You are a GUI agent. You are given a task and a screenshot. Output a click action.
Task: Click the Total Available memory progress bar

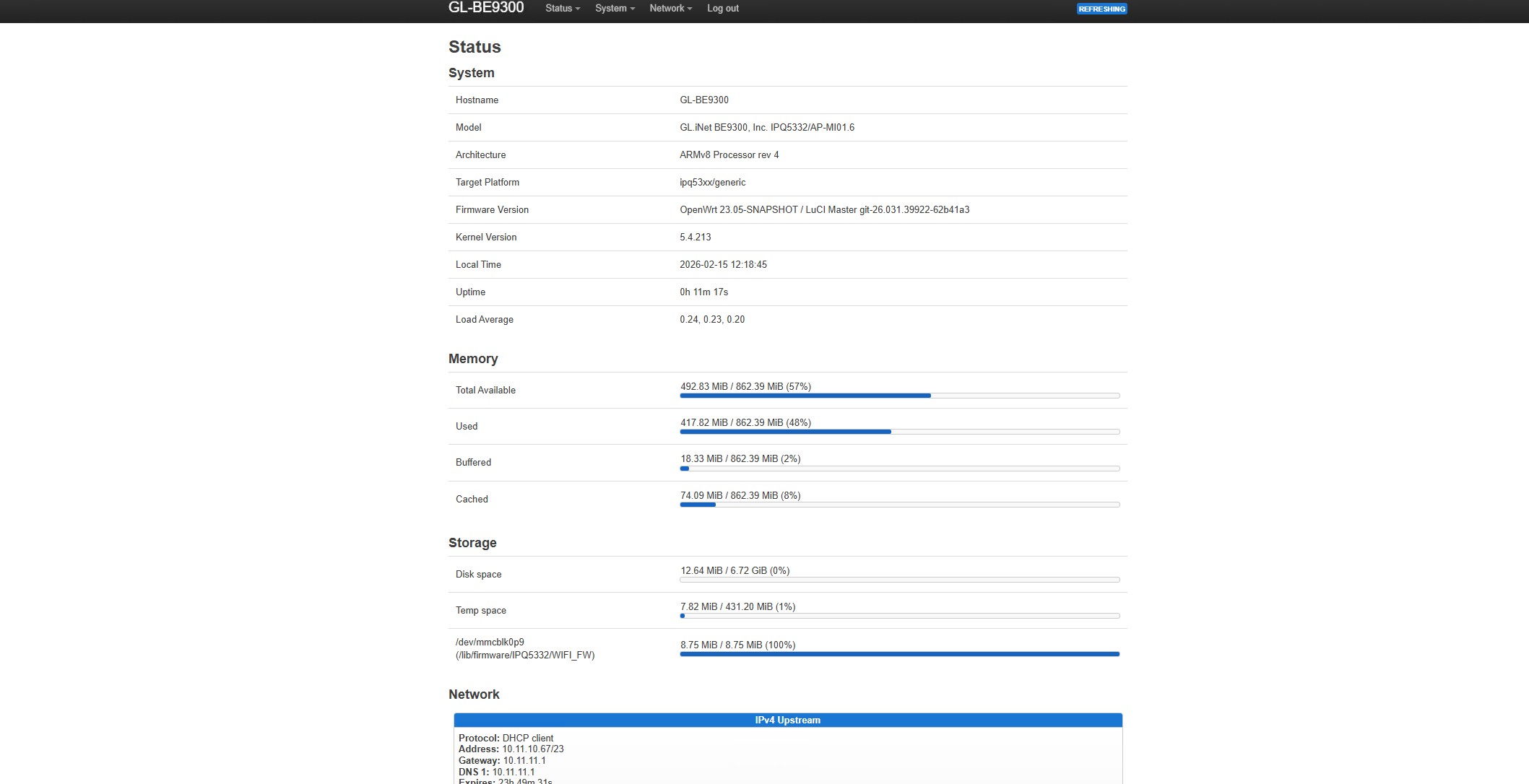coord(899,396)
